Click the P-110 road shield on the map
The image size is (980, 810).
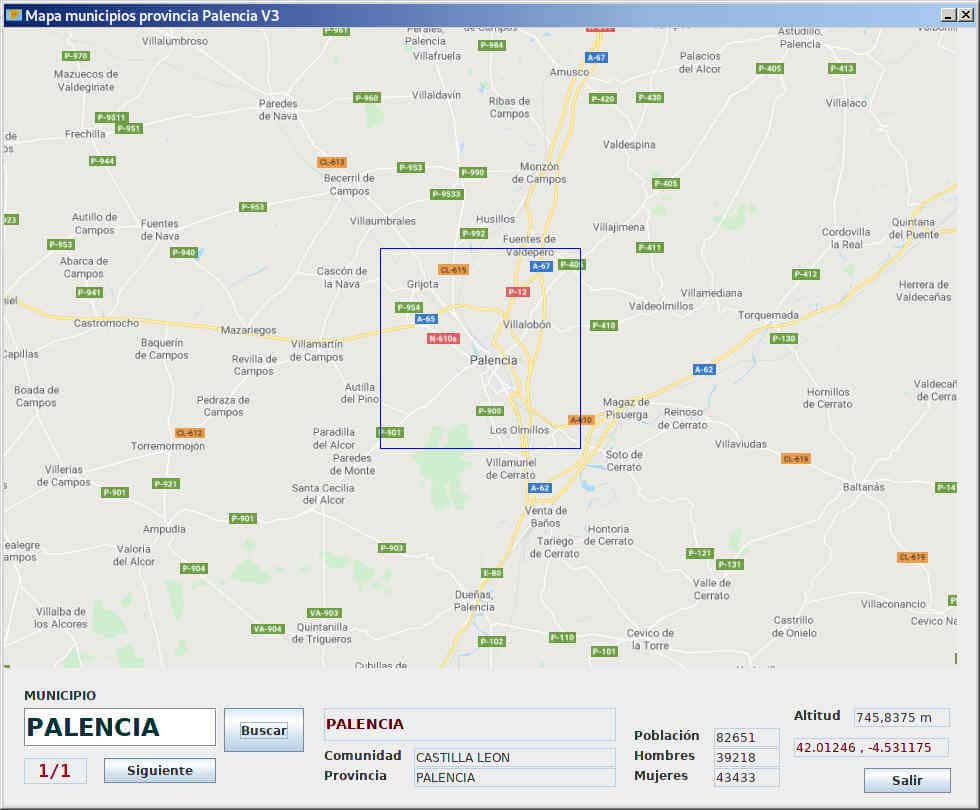pyautogui.click(x=562, y=637)
